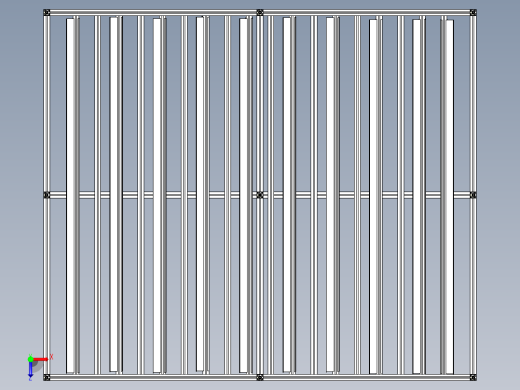This screenshot has width=520, height=390.
Task: Click the blue Z axis arrow of the triad
Action: click(x=30, y=369)
